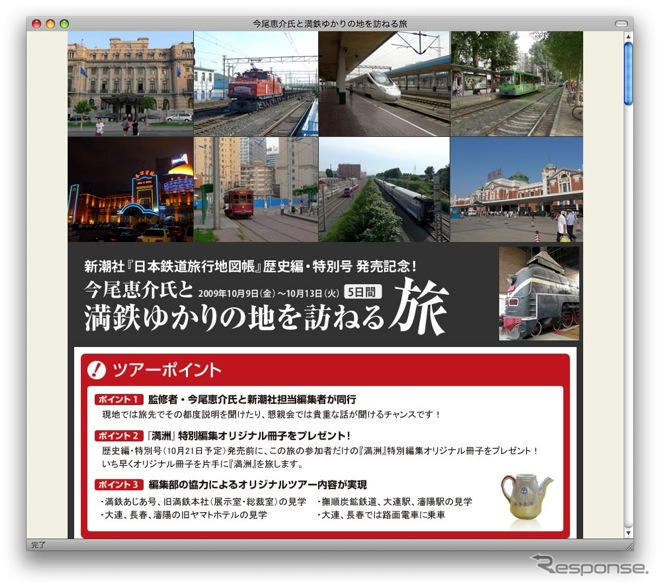Click the bullet 満鉄あじあ号、旧満鉄本社
Screen dimensions: 660x587
tap(203, 502)
